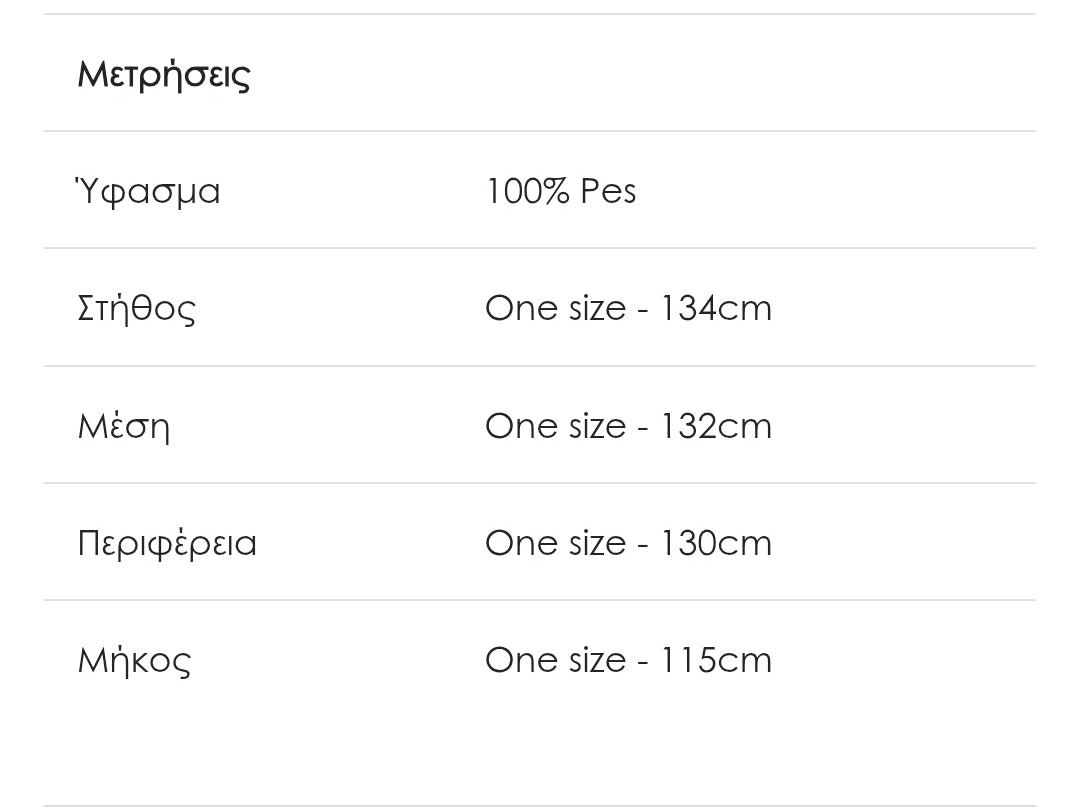Screen dimensions: 1080x812
Task: Click the 130cm hip value
Action: (x=715, y=543)
